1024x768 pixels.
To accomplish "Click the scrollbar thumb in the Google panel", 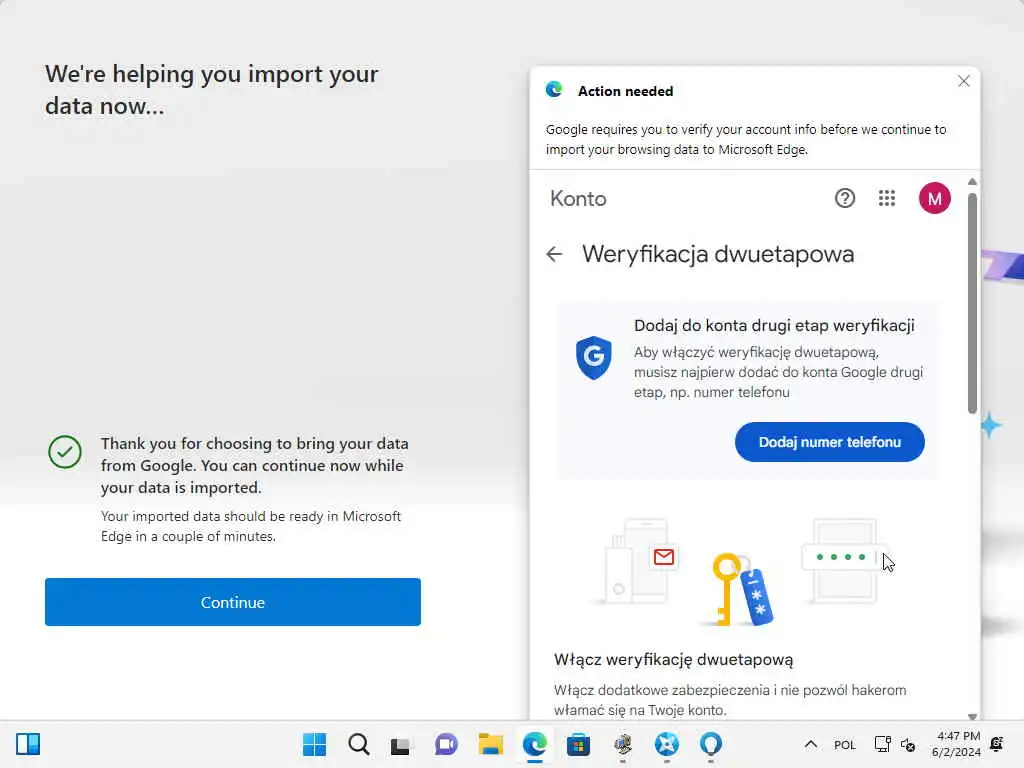I will [x=972, y=303].
